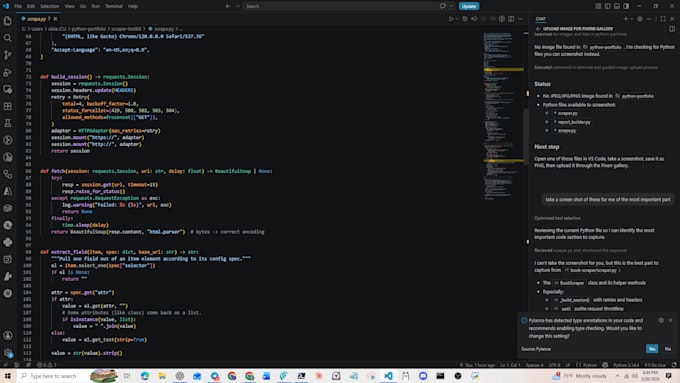Open editor More Actions ellipsis
Screen dimensions: 680x383
point(520,19)
